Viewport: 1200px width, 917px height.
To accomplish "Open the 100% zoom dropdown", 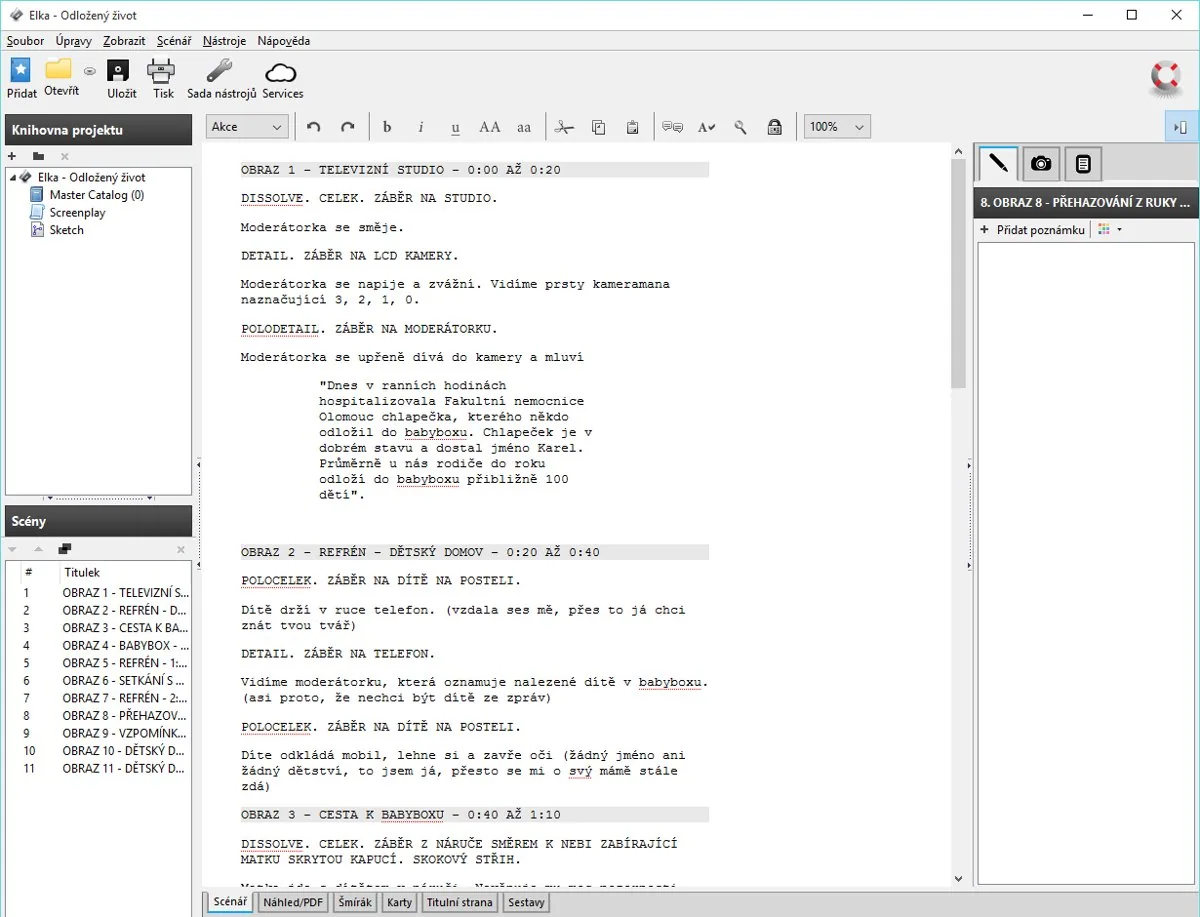I will click(x=837, y=127).
